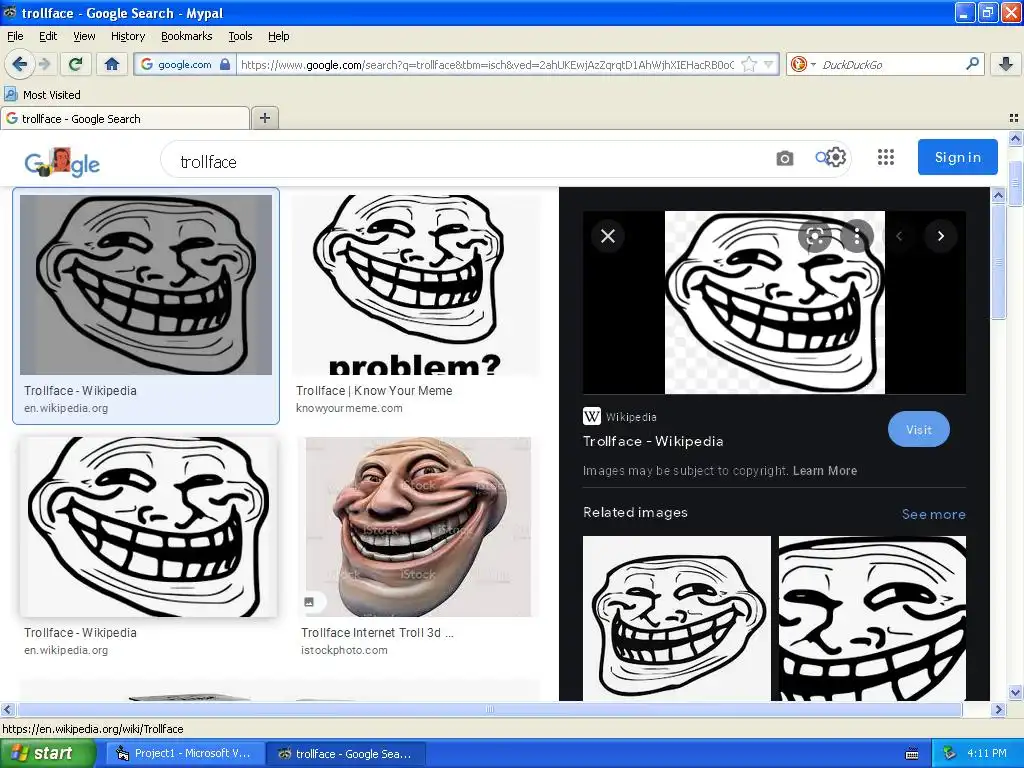
Task: Click the Sign in button
Action: (x=957, y=157)
